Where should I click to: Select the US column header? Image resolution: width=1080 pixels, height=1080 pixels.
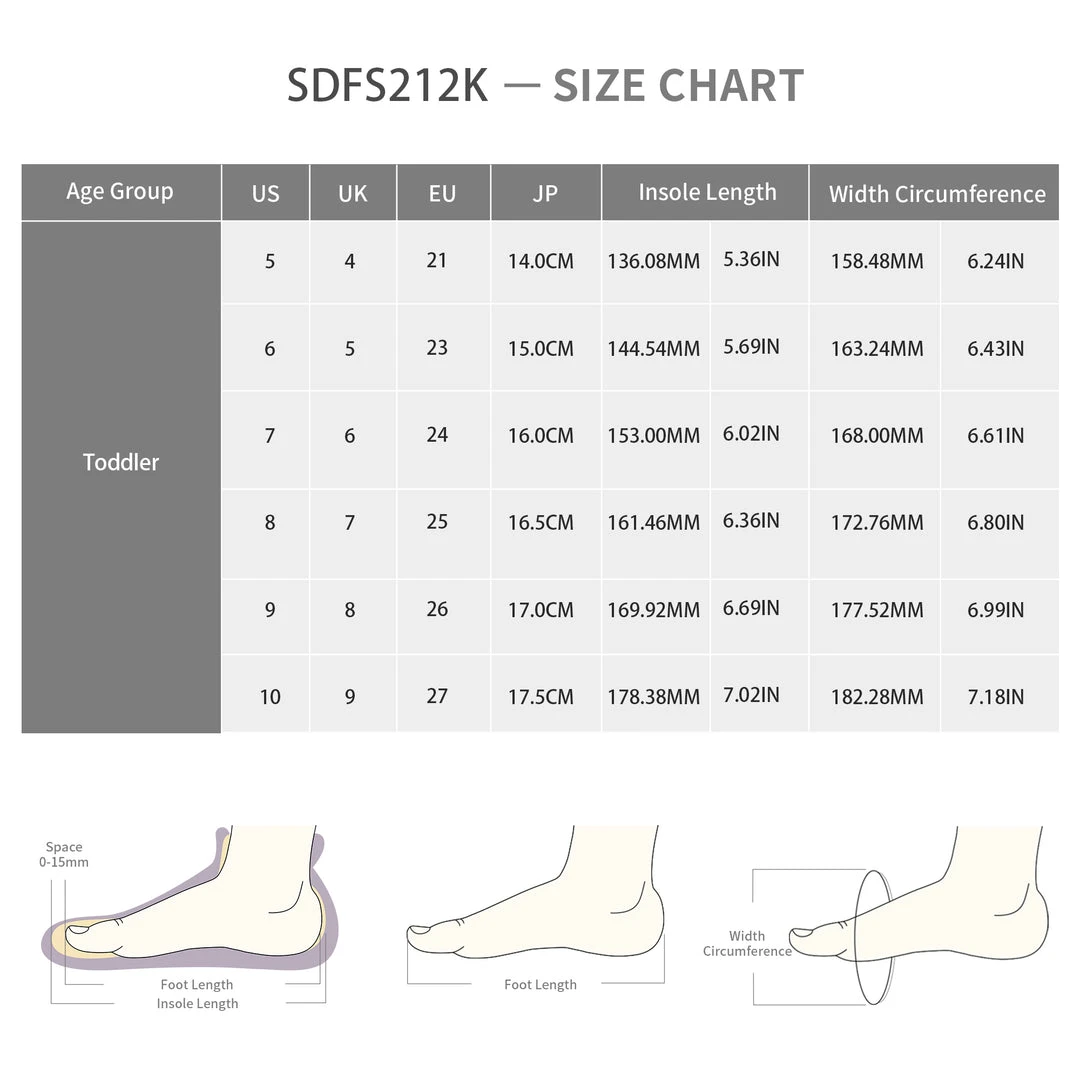[266, 193]
